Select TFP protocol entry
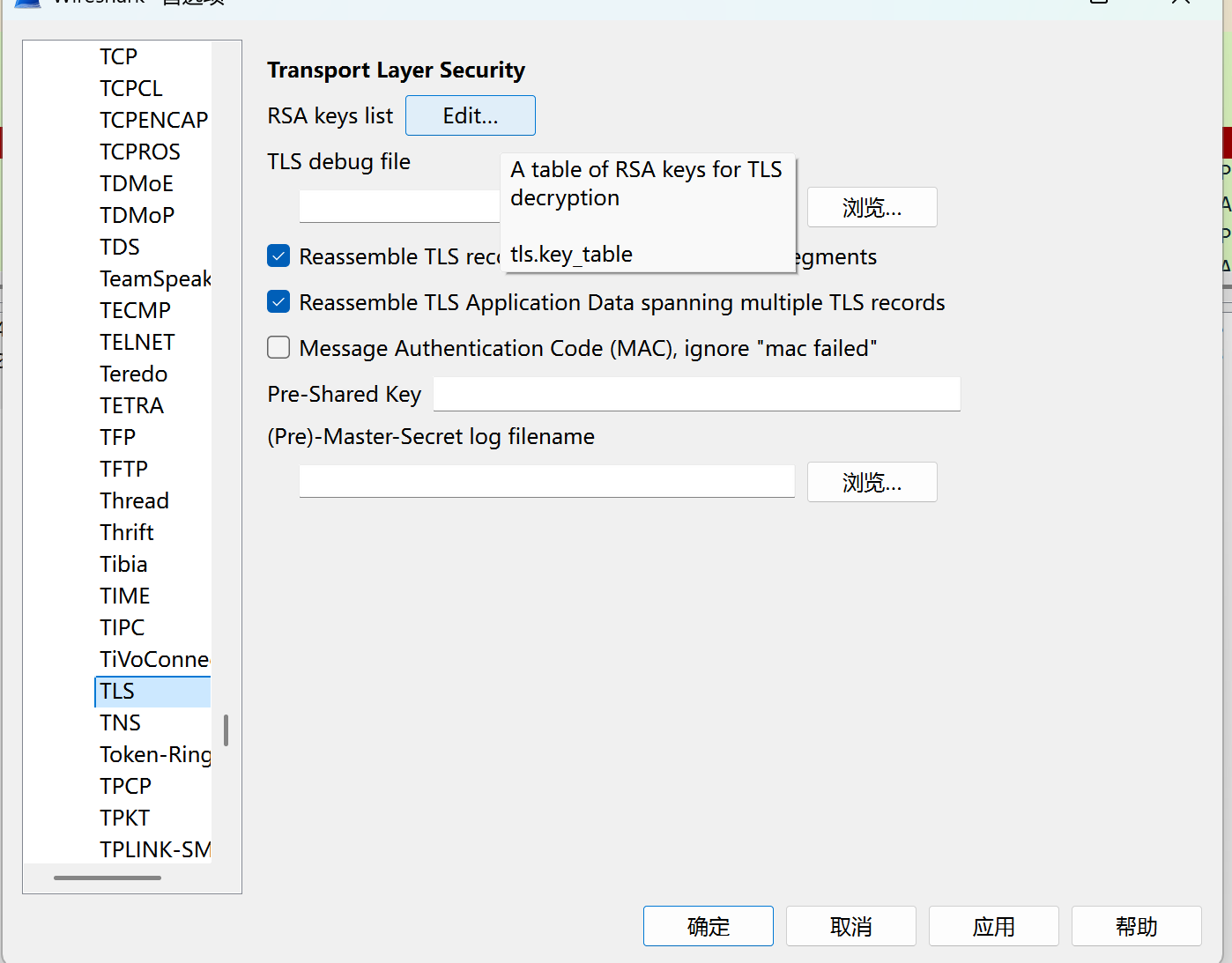 117,437
